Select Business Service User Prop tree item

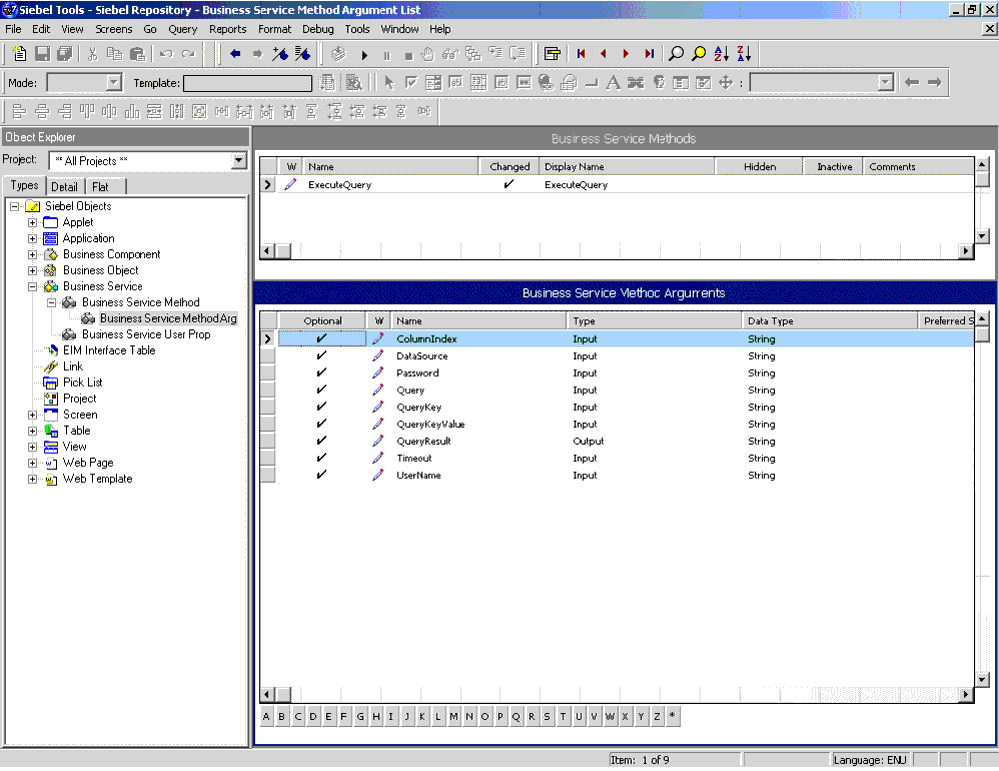(x=146, y=335)
